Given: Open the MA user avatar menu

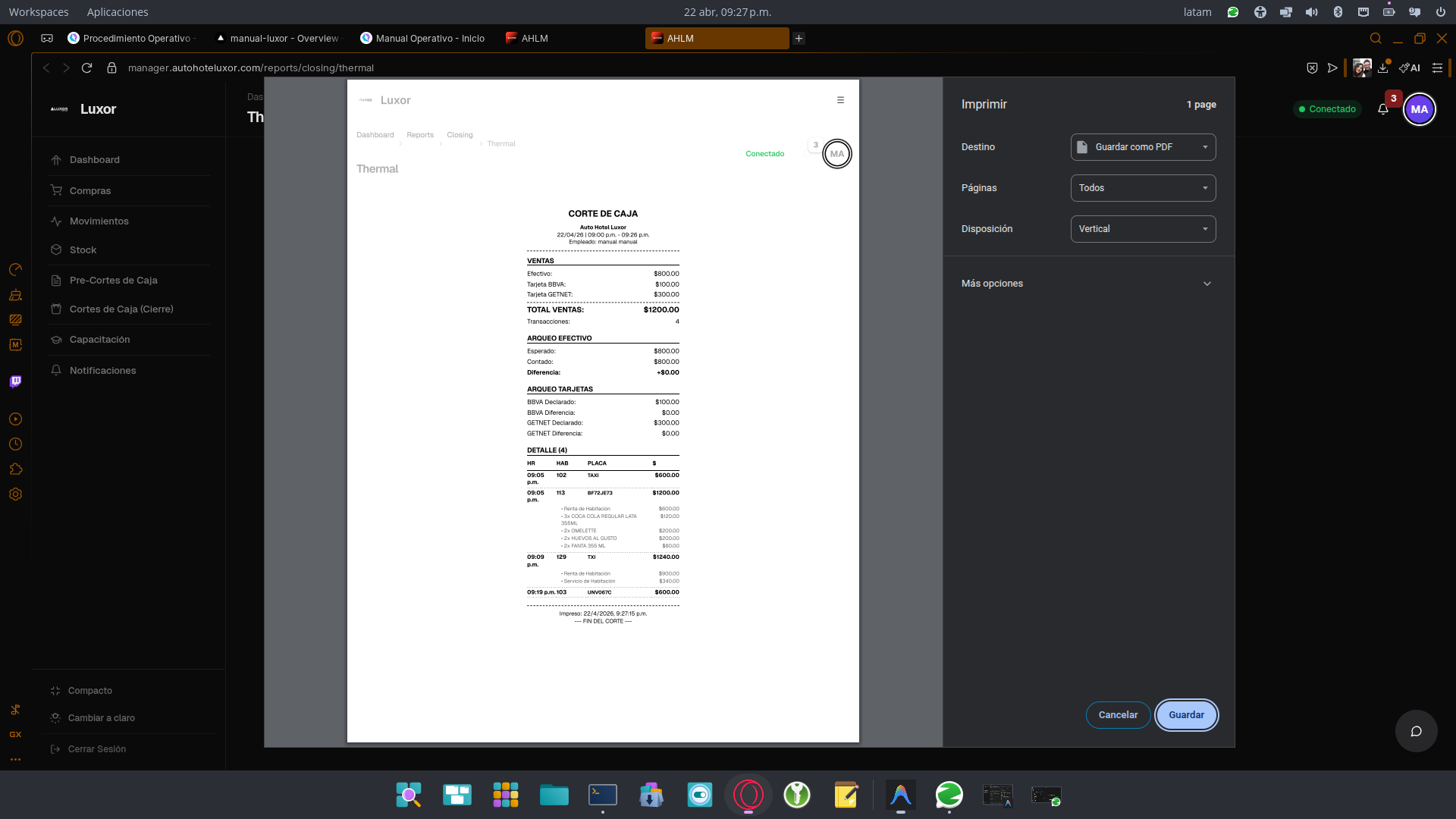Looking at the screenshot, I should pyautogui.click(x=1420, y=109).
